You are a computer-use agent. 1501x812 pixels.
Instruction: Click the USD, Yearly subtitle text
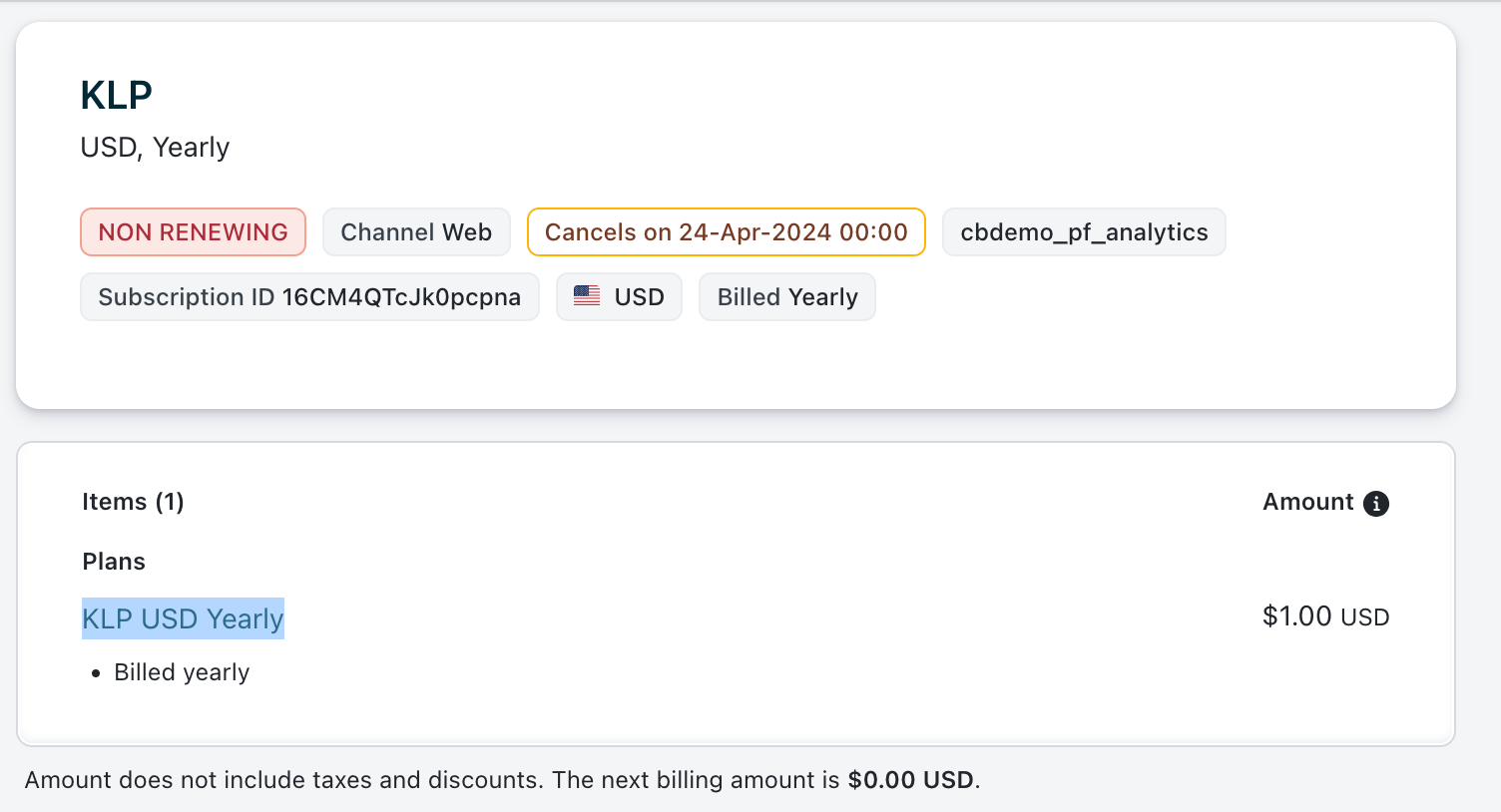155,148
